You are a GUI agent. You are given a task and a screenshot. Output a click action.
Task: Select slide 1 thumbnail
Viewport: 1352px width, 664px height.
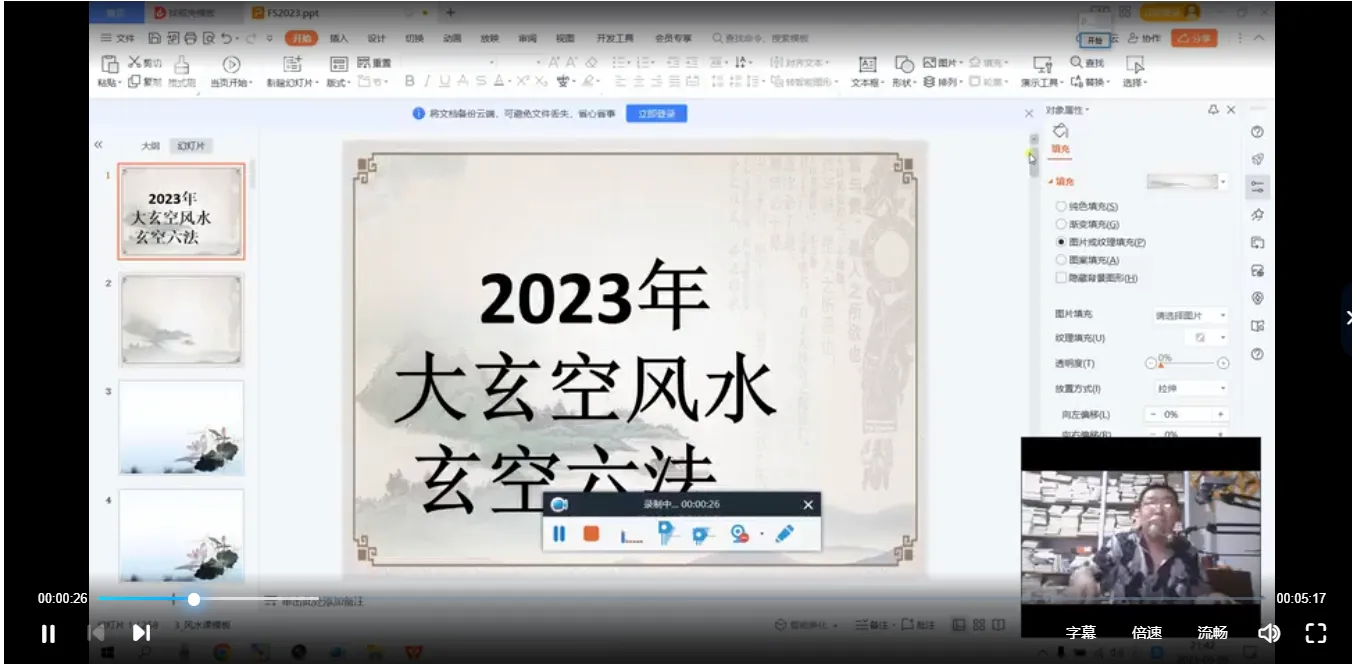pyautogui.click(x=181, y=212)
